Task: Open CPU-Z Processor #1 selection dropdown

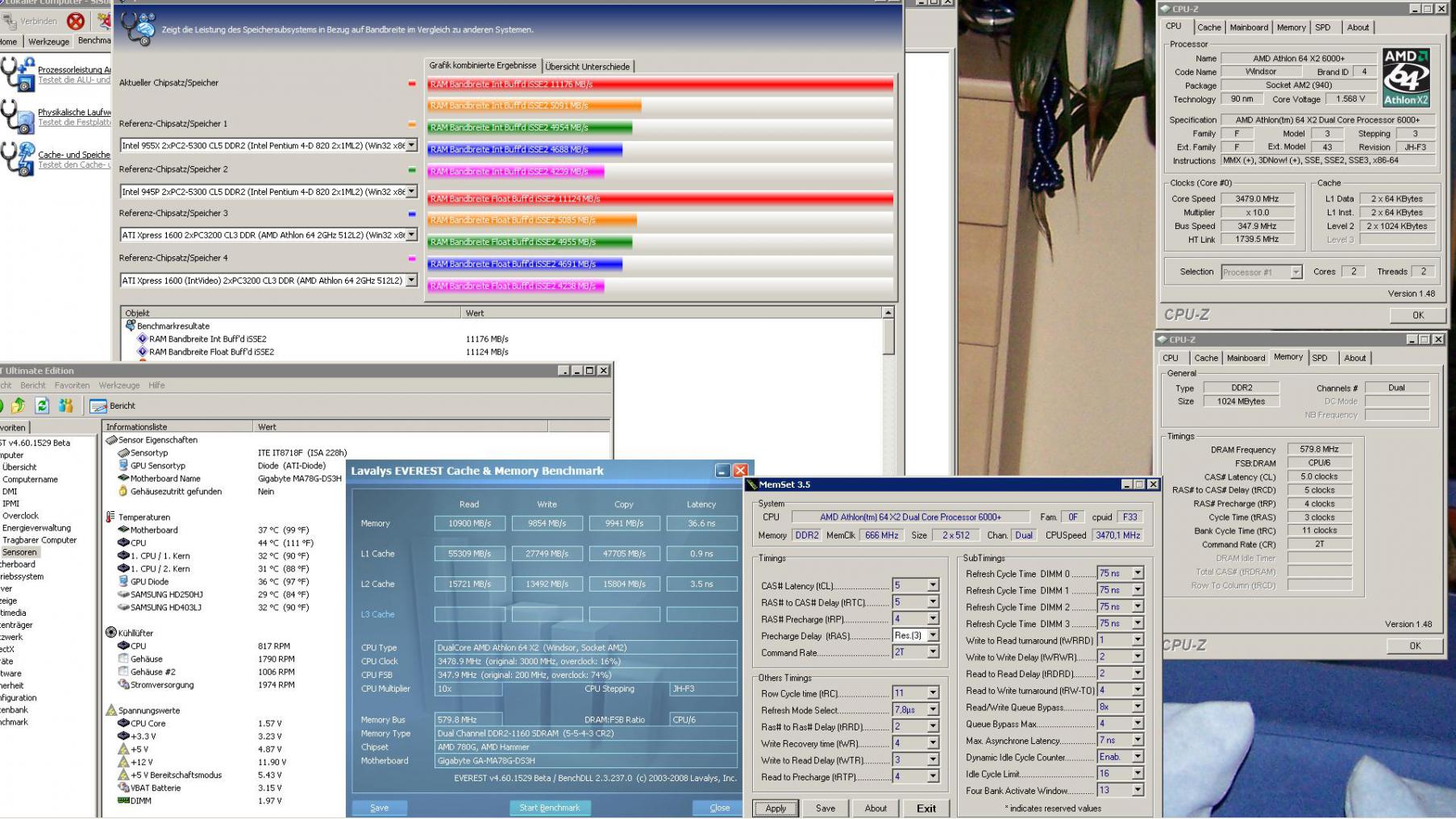Action: 1296,272
